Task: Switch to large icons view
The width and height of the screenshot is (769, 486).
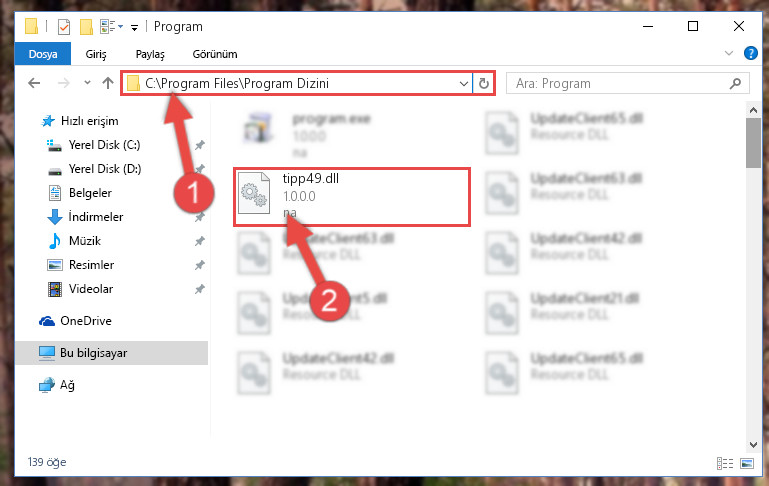Action: click(747, 463)
